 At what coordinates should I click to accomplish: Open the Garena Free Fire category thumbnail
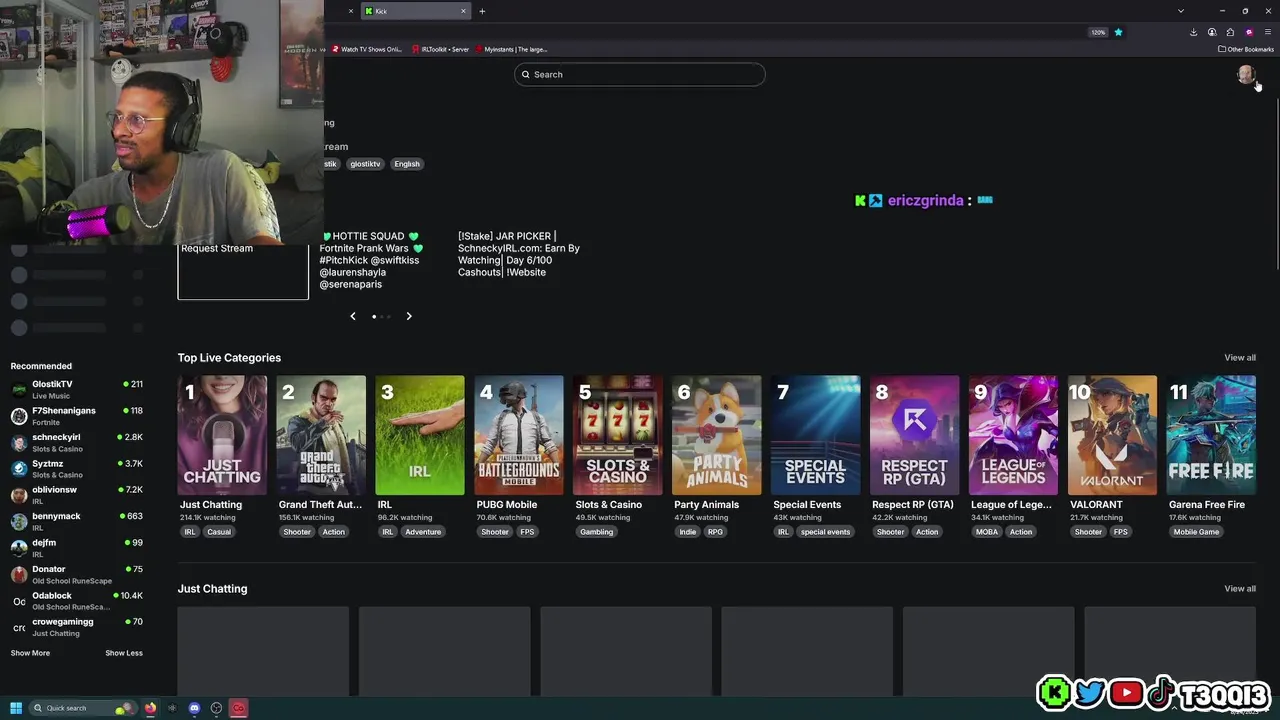tap(1211, 435)
